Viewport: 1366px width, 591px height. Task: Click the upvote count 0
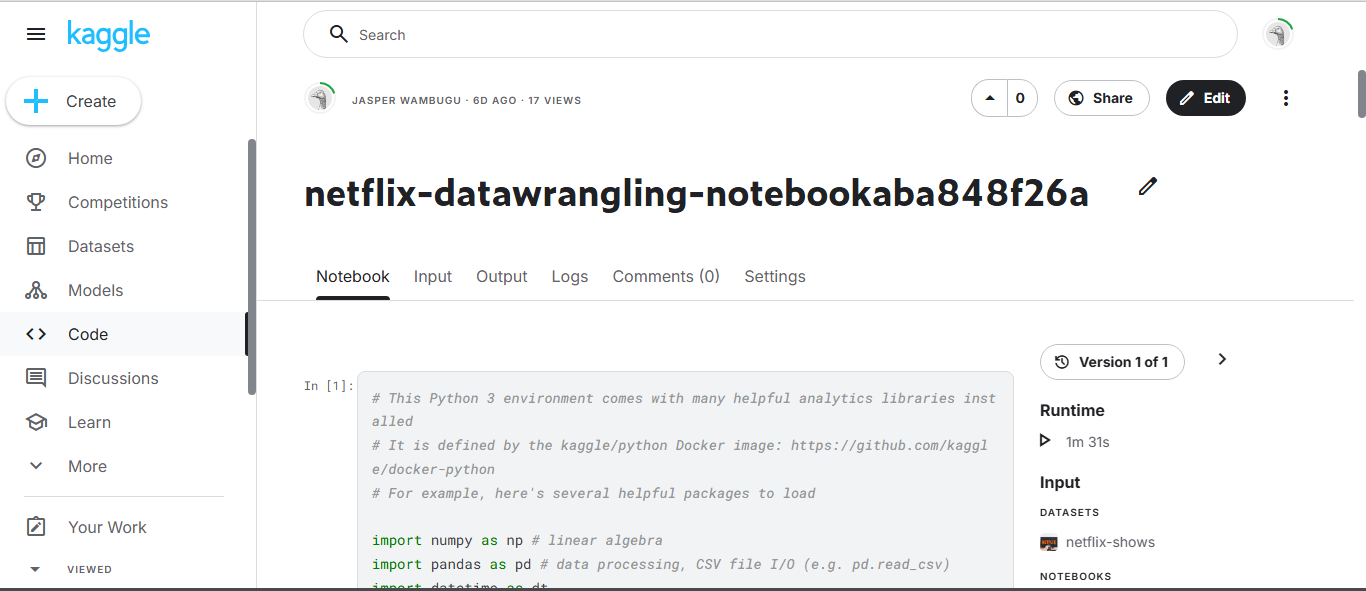[1020, 98]
